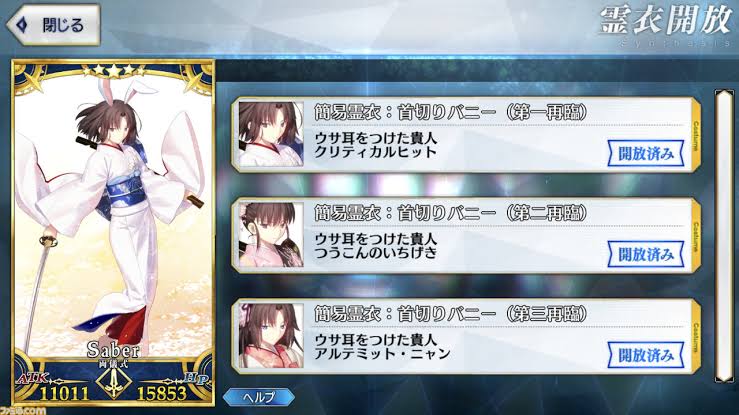The width and height of the screenshot is (739, 415).
Task: Select 簡易霊衣：首切りバニー（第一再臨）title text
Action: tap(451, 113)
